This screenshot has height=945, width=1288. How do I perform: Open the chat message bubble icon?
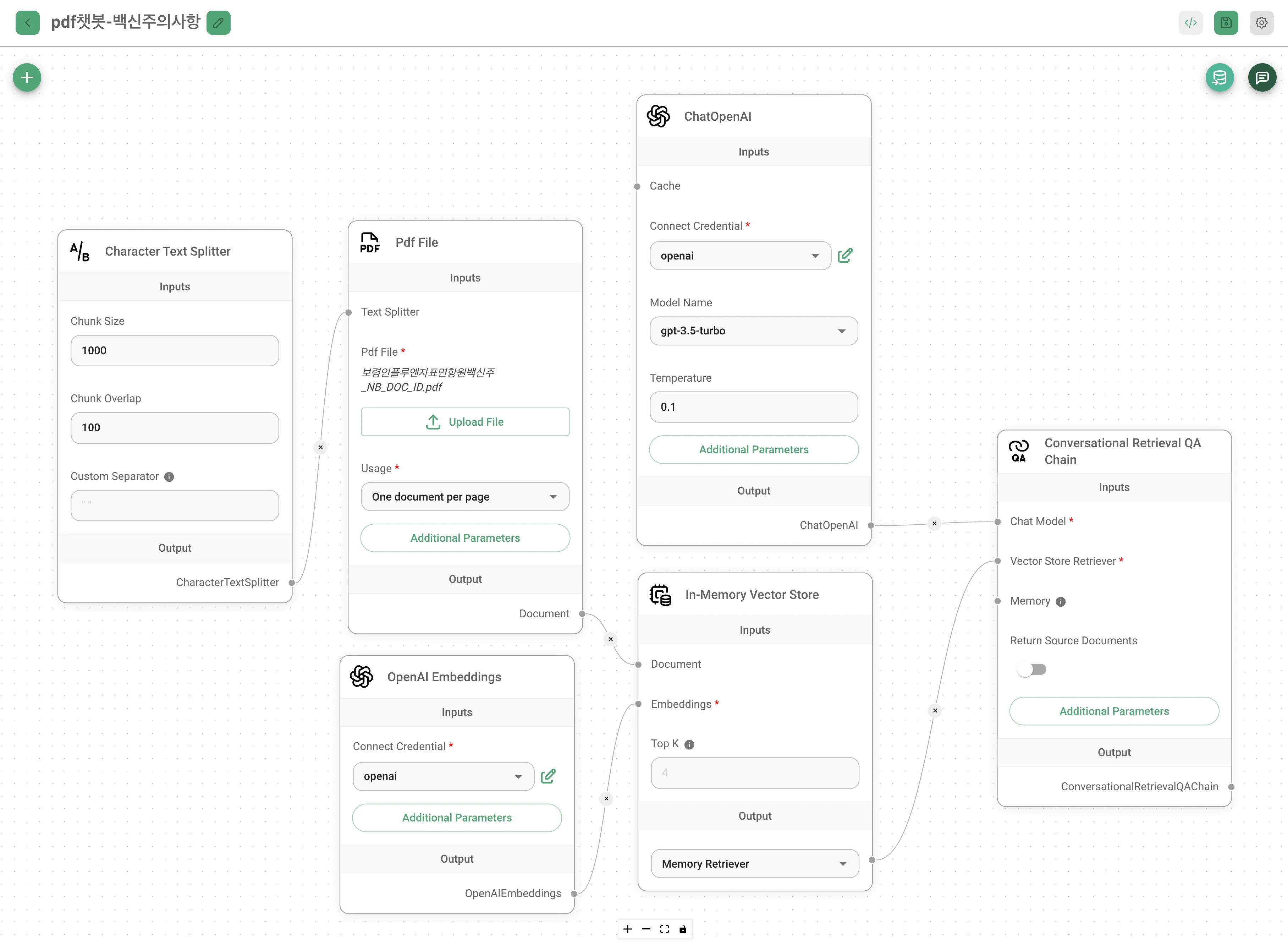pos(1262,77)
